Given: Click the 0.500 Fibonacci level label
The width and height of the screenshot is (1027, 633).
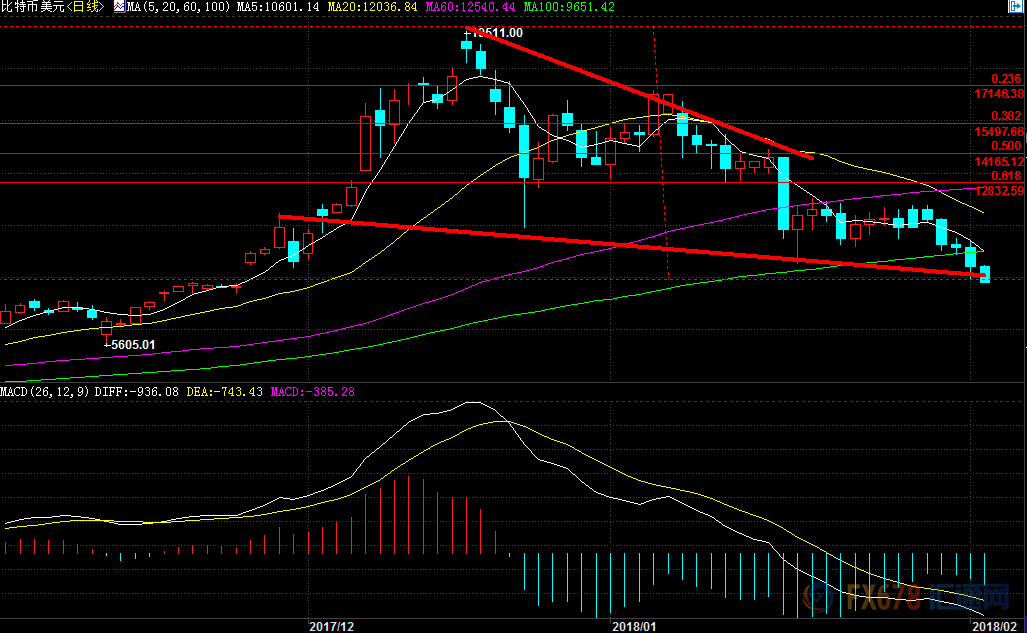Looking at the screenshot, I should point(1006,146).
